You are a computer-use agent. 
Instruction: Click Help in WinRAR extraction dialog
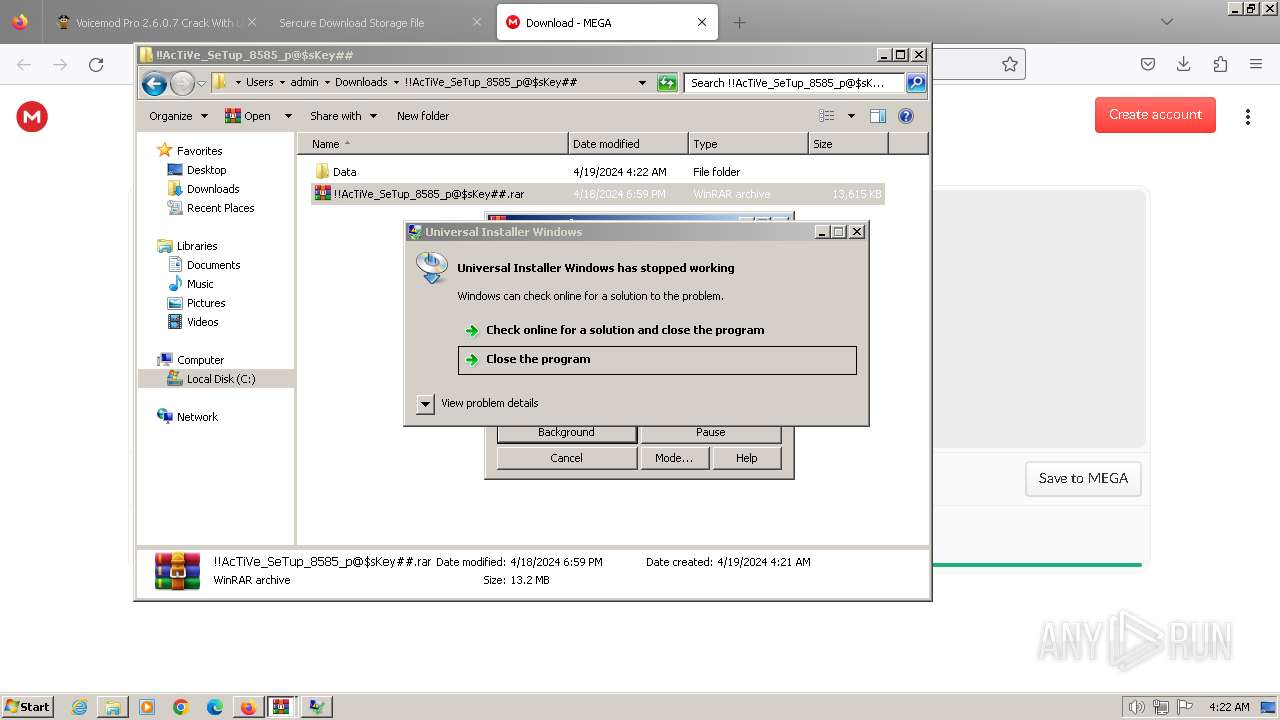pos(747,458)
